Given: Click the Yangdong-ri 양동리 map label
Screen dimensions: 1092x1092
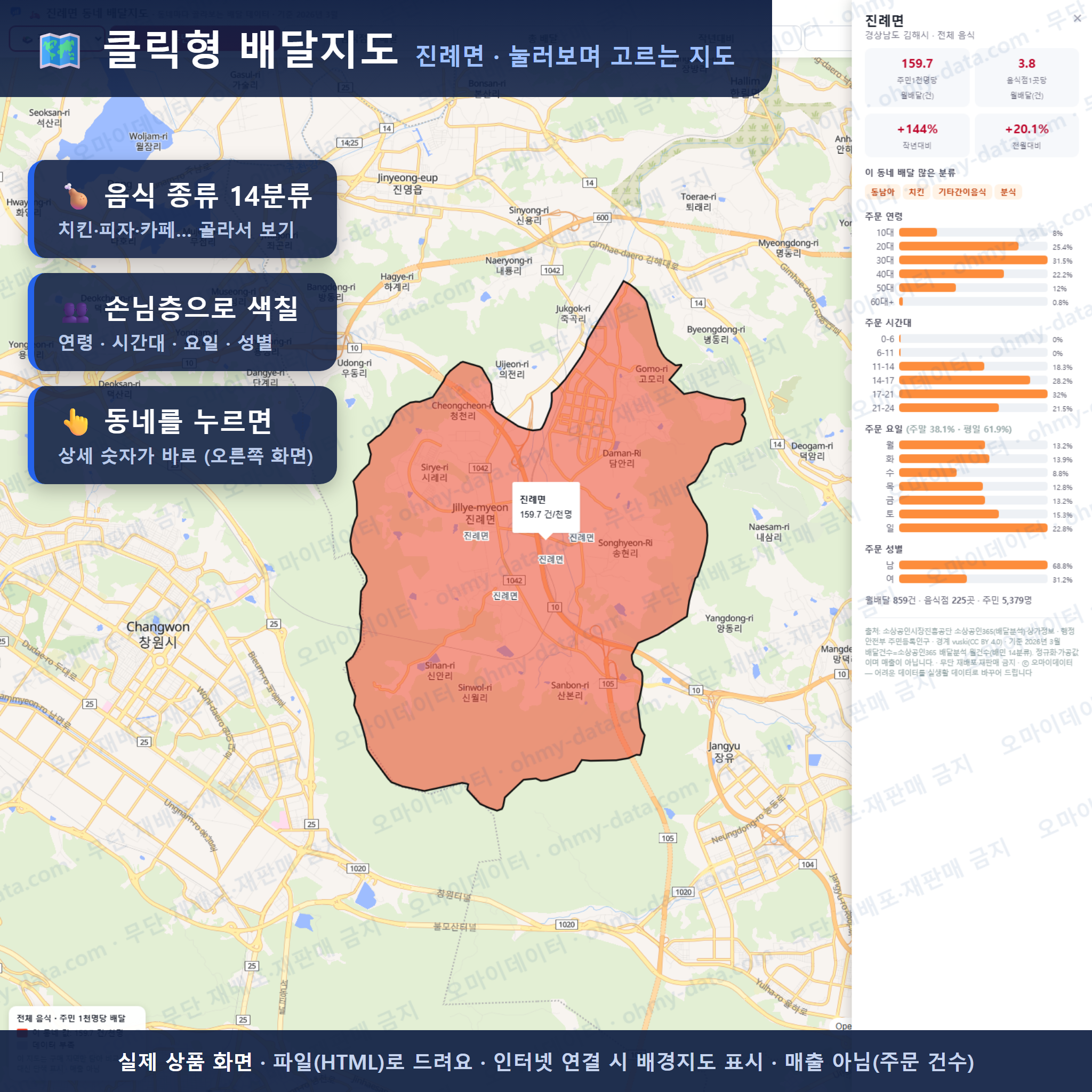Looking at the screenshot, I should tap(729, 623).
